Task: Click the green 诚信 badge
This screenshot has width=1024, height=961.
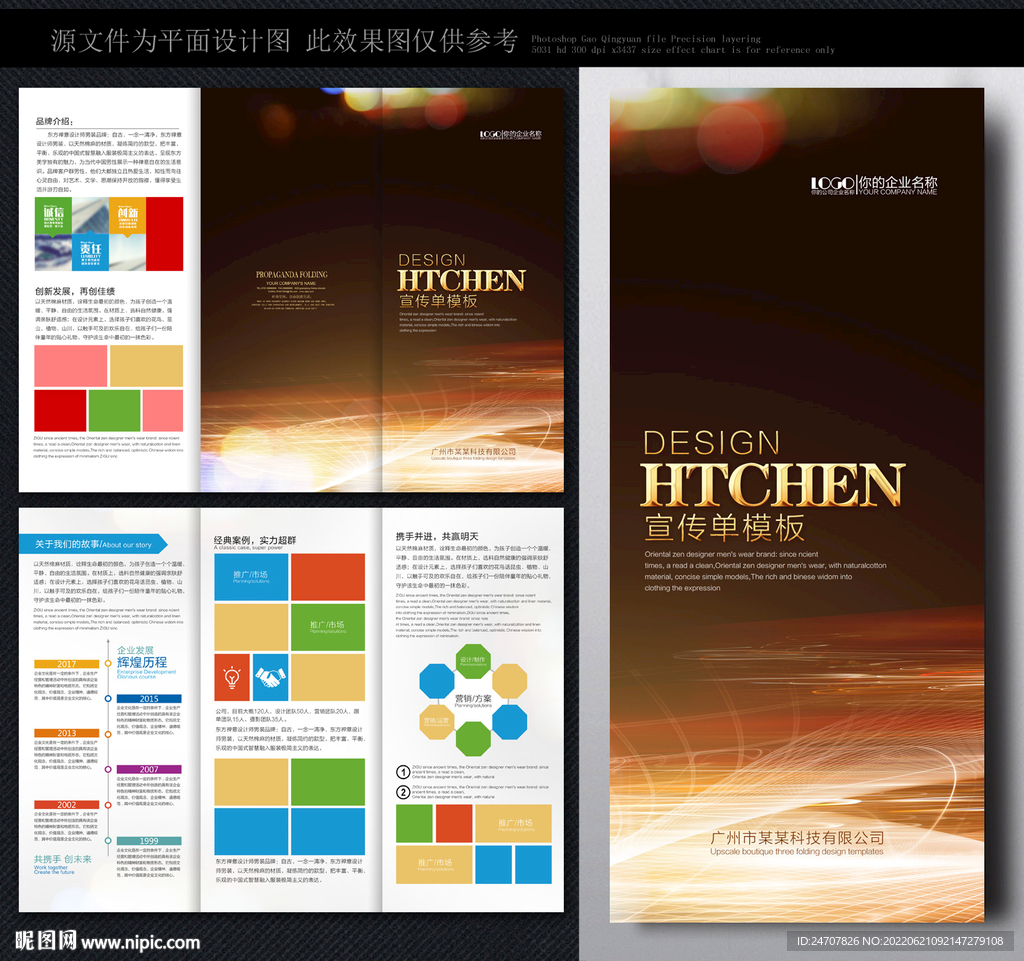Action: coord(54,215)
